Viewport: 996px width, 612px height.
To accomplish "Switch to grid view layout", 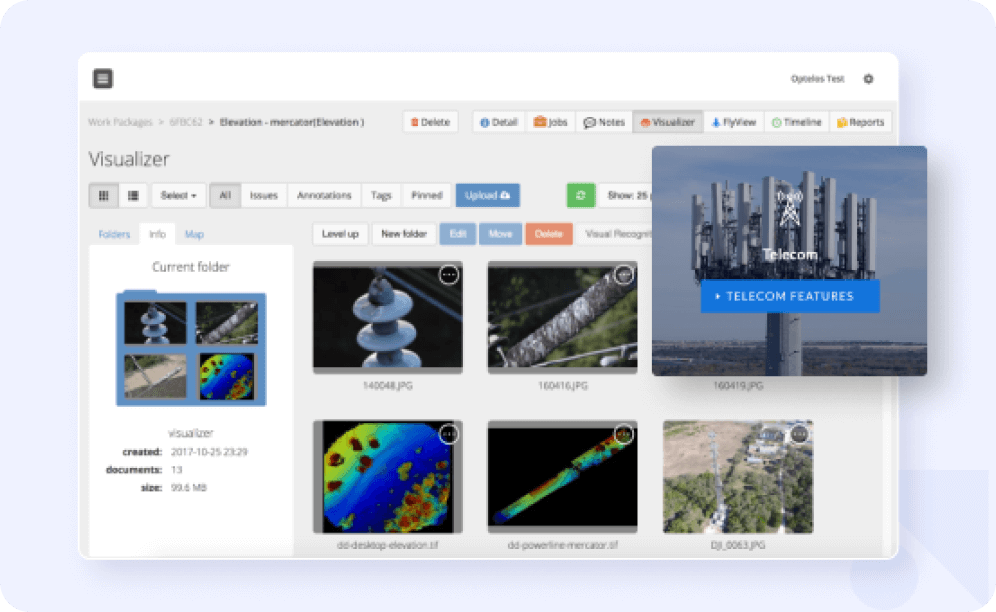I will coord(103,195).
